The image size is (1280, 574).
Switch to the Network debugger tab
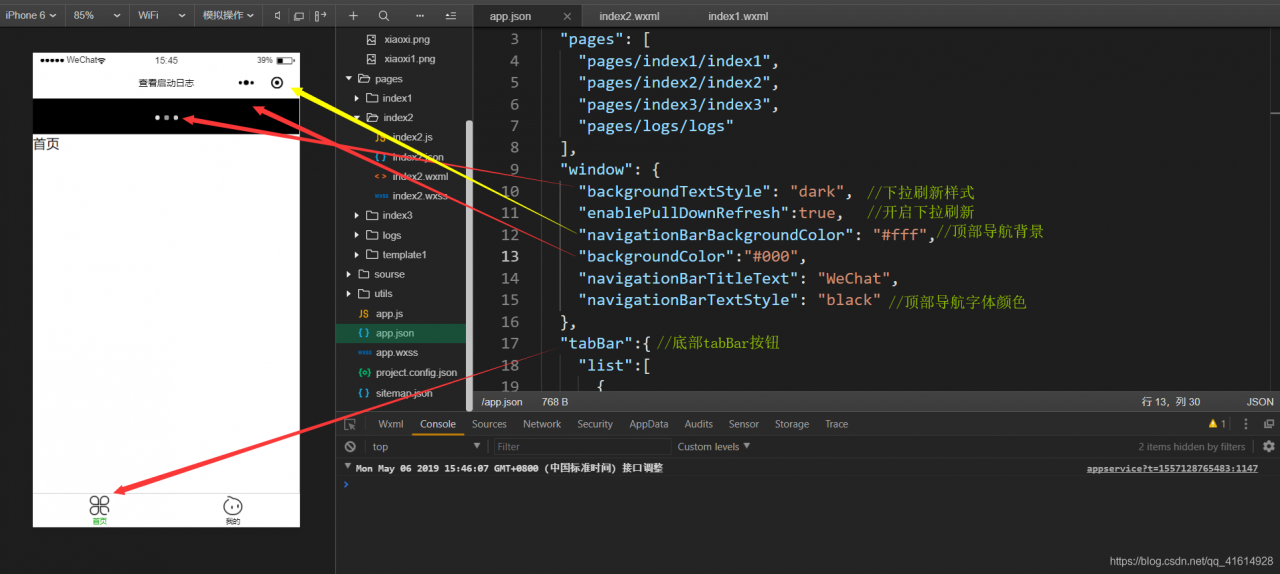coord(542,424)
